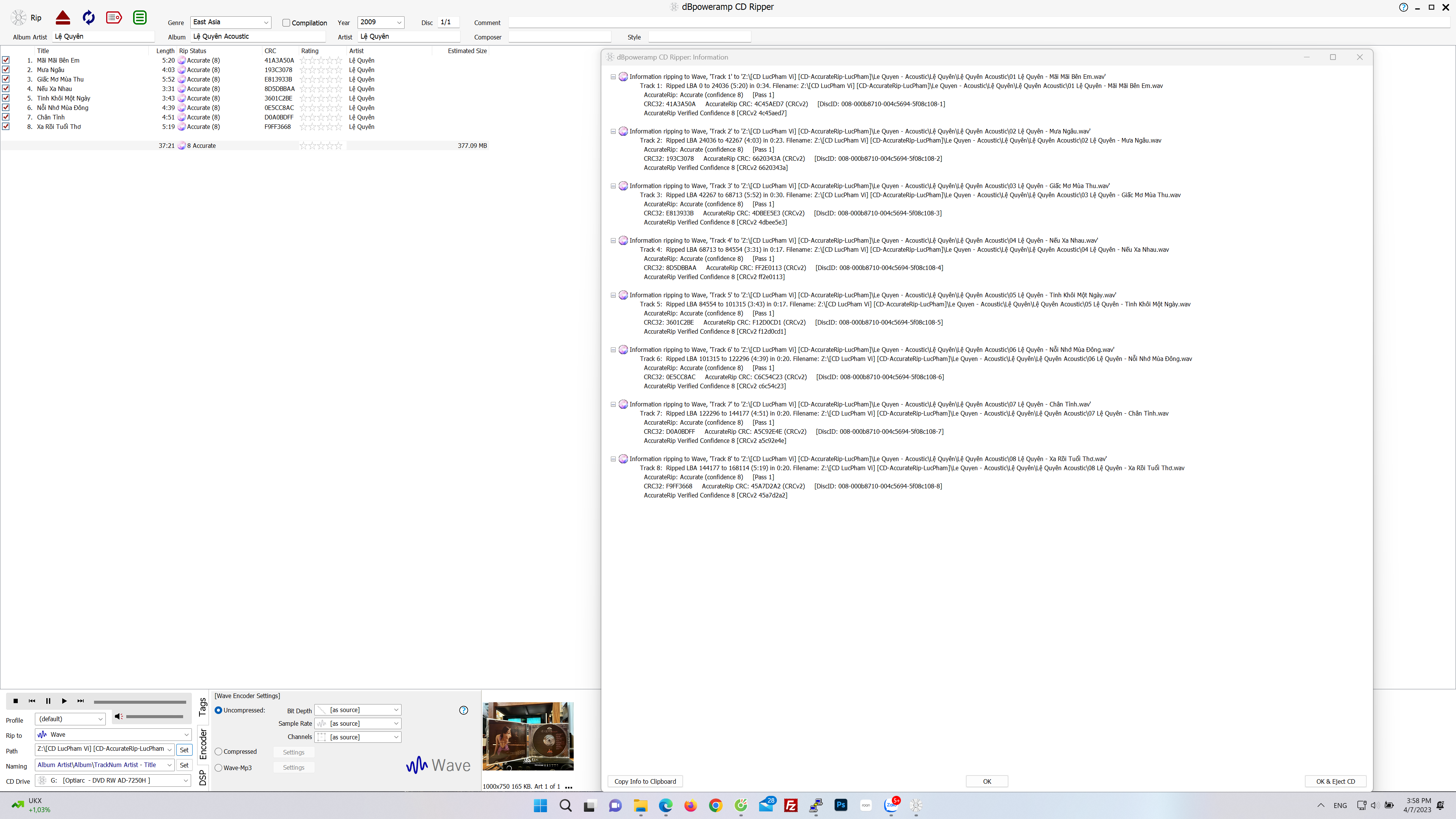Viewport: 1456px width, 819px height.
Task: Open the Naming scheme dropdown
Action: click(x=169, y=765)
